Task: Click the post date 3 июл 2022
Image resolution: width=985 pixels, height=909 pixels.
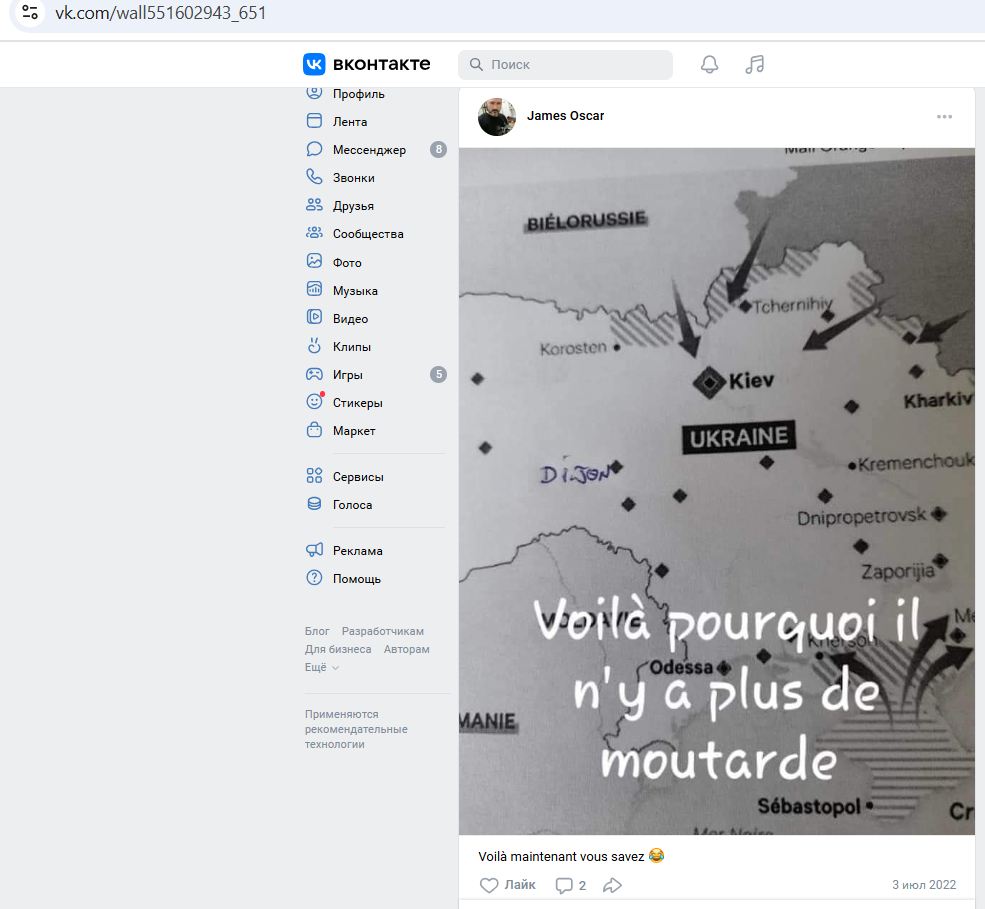Action: tap(924, 885)
